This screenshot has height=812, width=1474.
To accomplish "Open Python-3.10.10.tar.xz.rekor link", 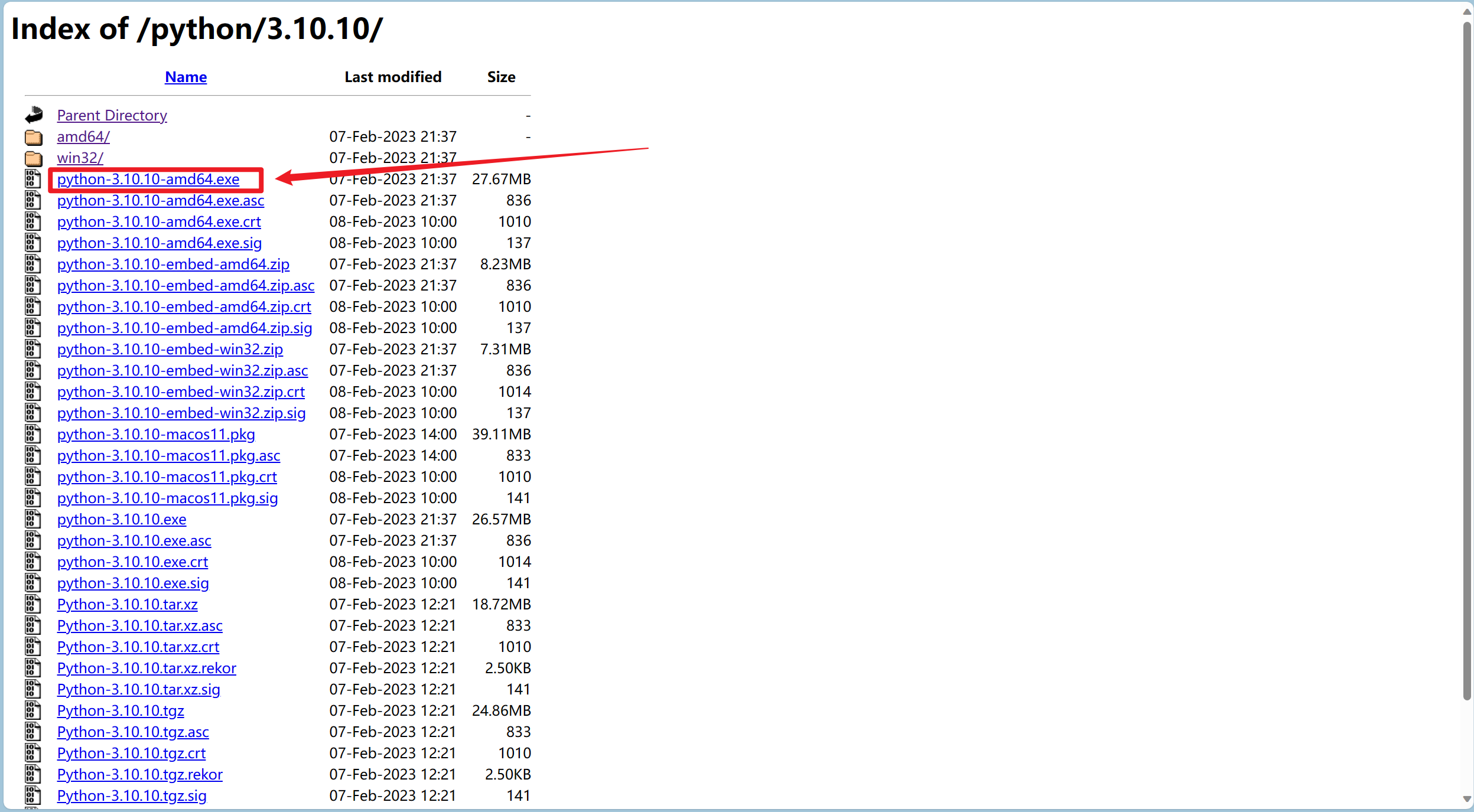I will [x=147, y=668].
